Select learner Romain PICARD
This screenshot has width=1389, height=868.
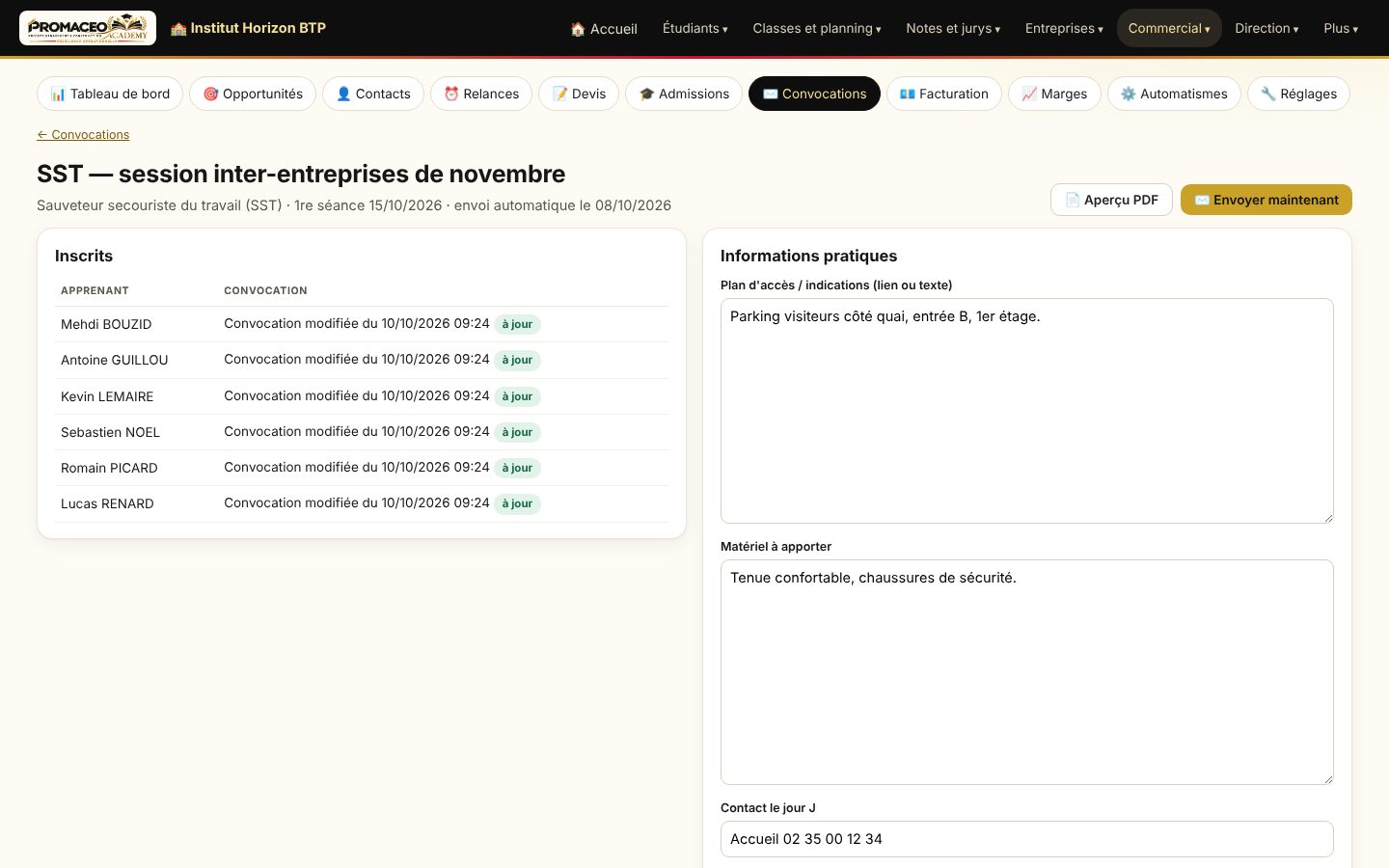(109, 468)
